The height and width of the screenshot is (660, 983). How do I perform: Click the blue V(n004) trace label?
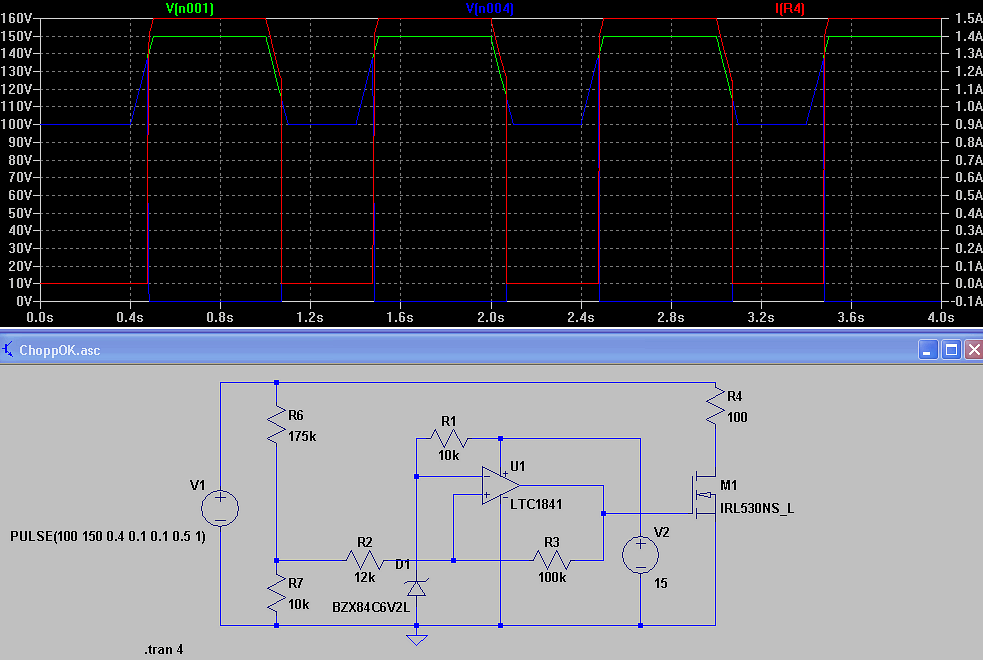click(490, 8)
